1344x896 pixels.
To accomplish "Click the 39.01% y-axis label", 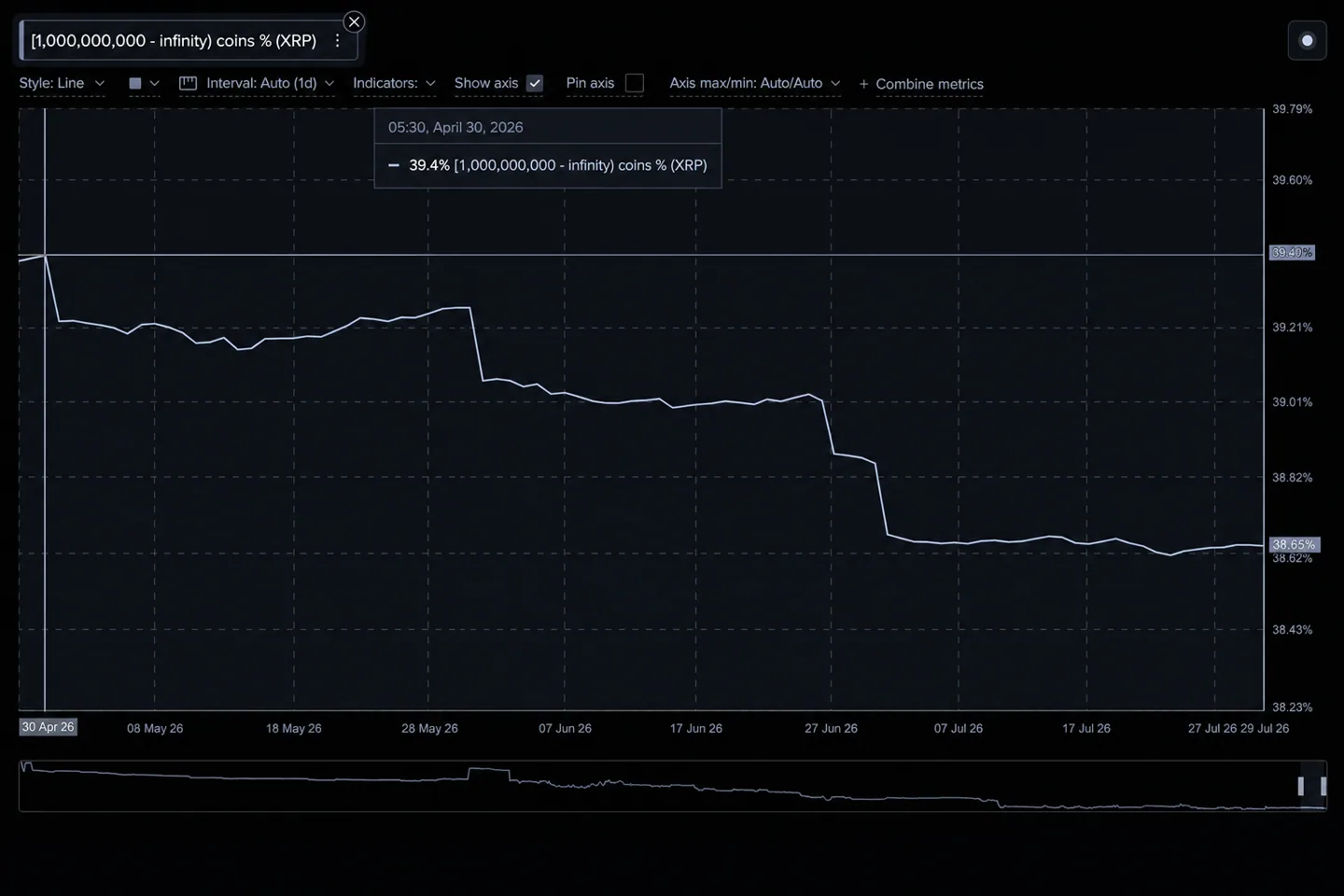I will point(1292,402).
